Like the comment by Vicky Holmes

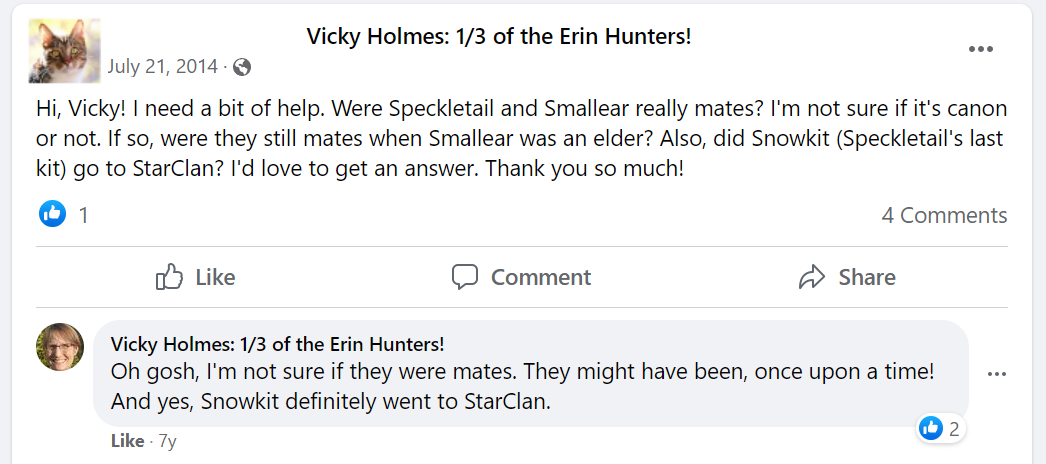127,441
